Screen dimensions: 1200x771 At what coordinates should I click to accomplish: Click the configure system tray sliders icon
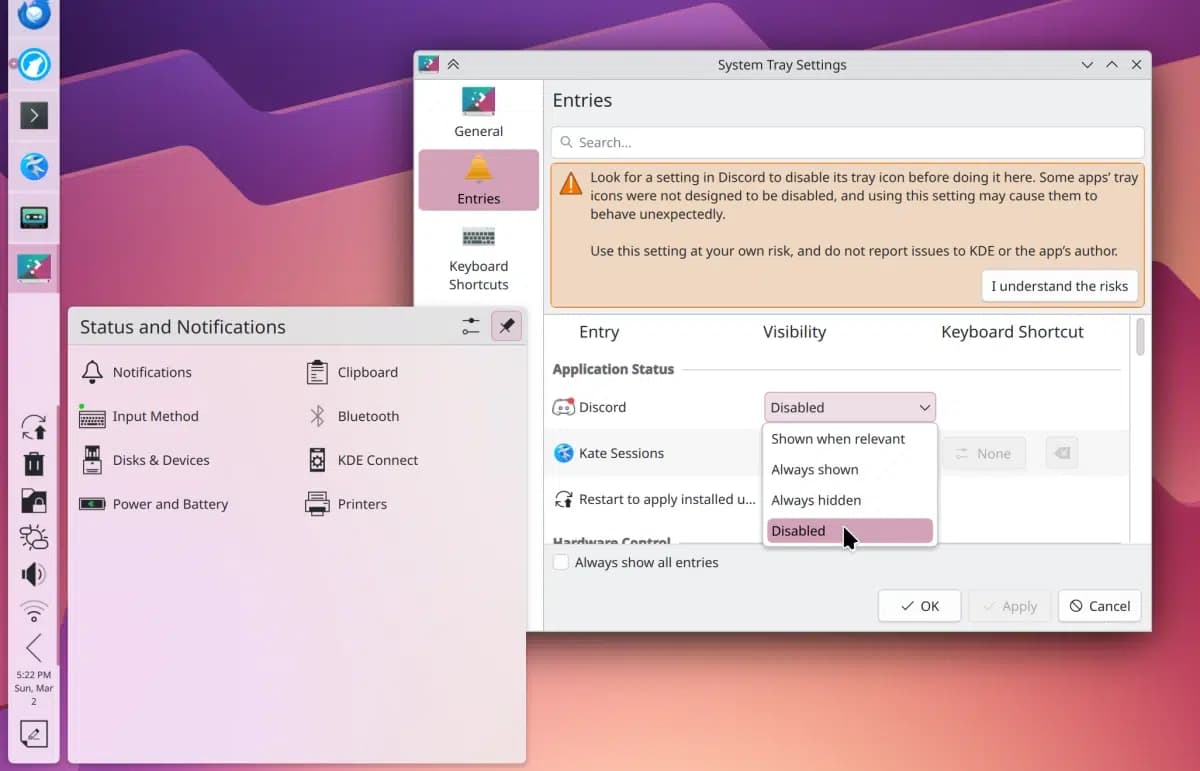[x=471, y=326]
